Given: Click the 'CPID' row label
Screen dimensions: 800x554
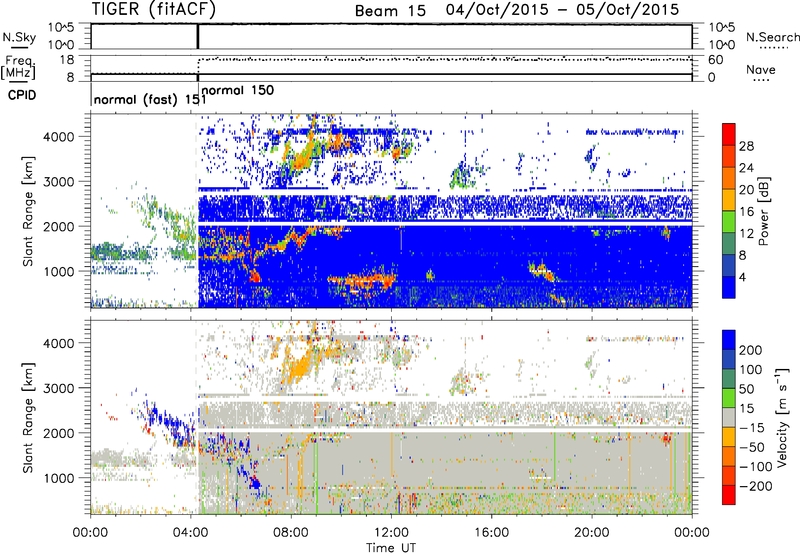Looking at the screenshot, I should point(22,95).
